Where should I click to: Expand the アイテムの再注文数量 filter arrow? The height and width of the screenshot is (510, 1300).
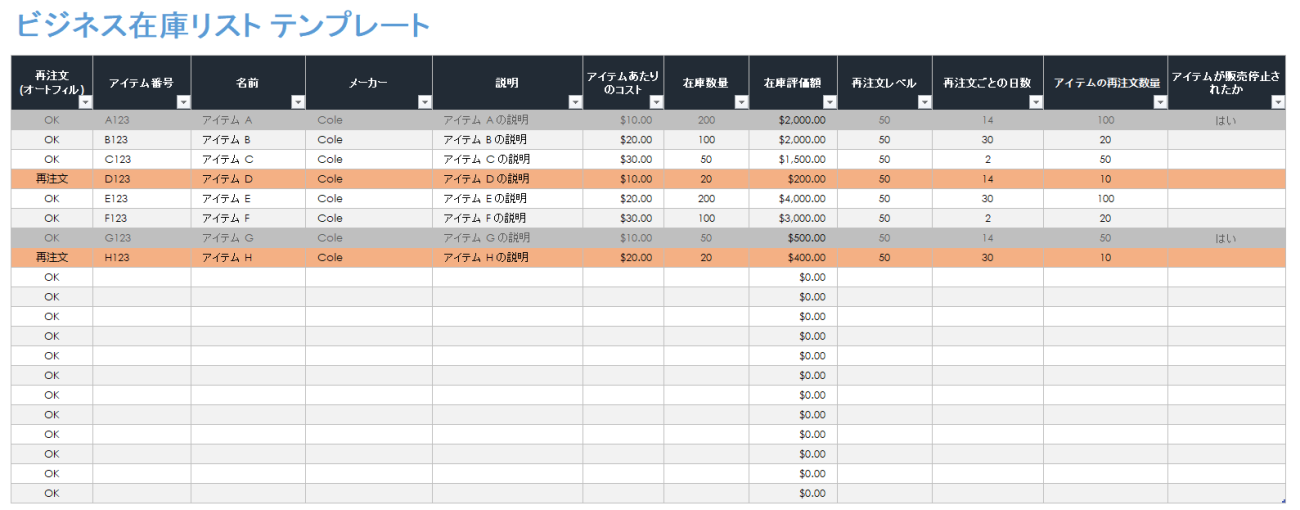(x=1160, y=102)
